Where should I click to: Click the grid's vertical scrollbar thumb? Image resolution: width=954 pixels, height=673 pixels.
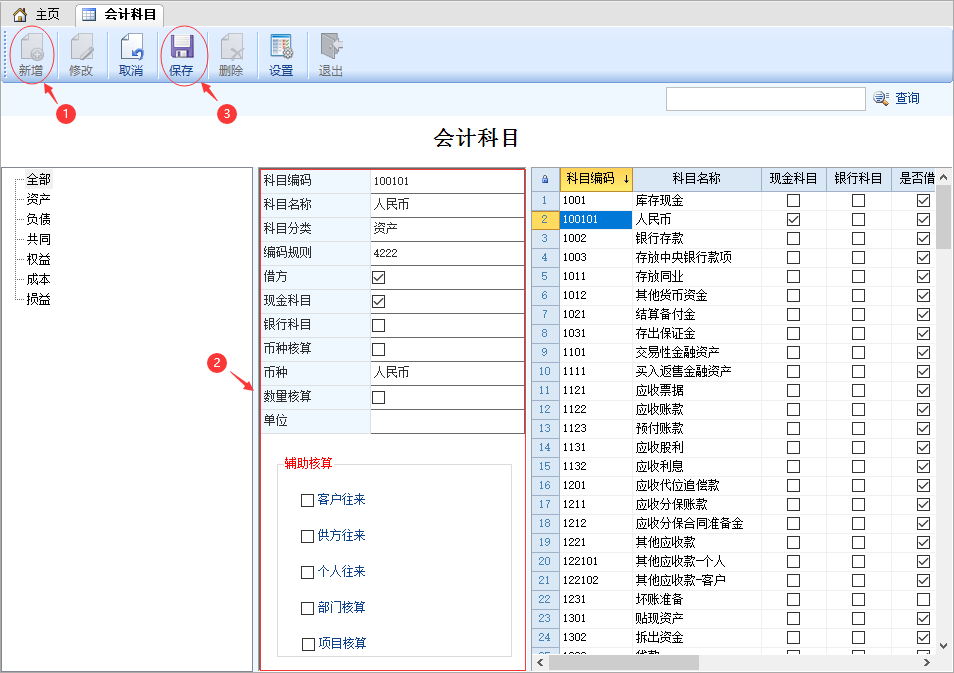[944, 217]
